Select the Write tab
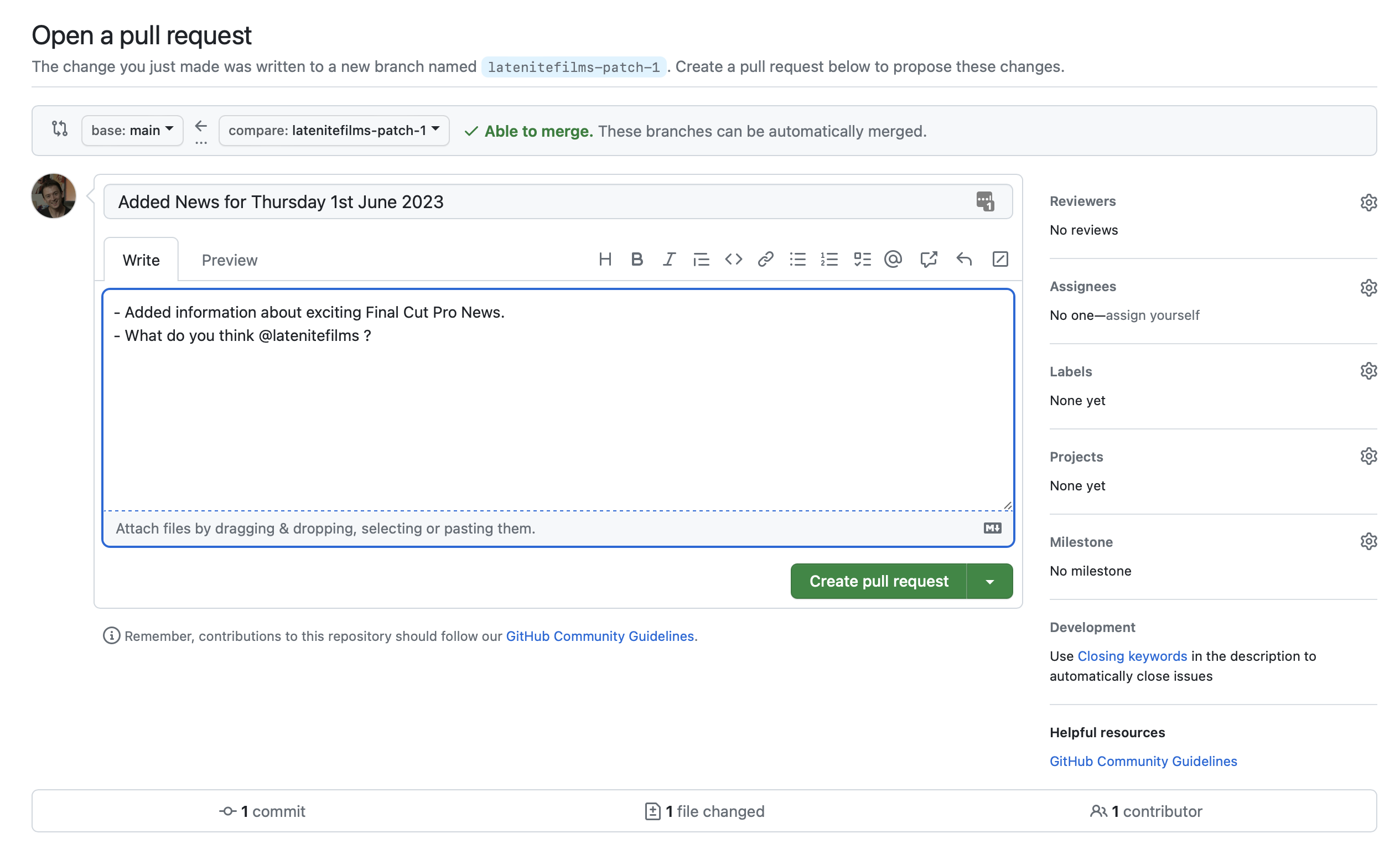 pos(141,260)
